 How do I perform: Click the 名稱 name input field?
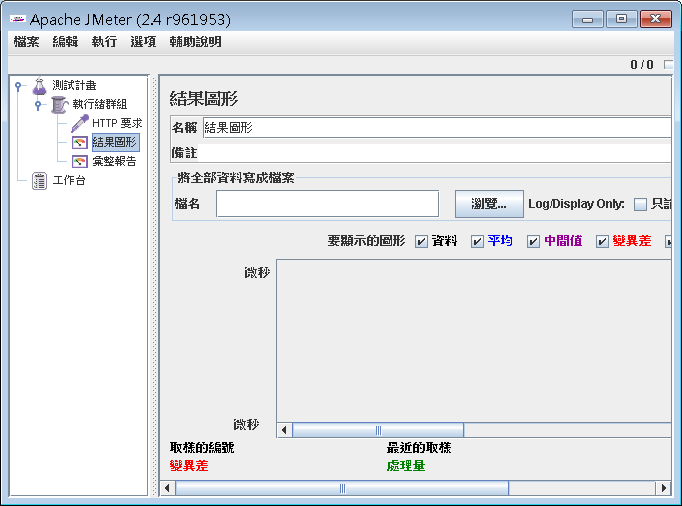(437, 128)
